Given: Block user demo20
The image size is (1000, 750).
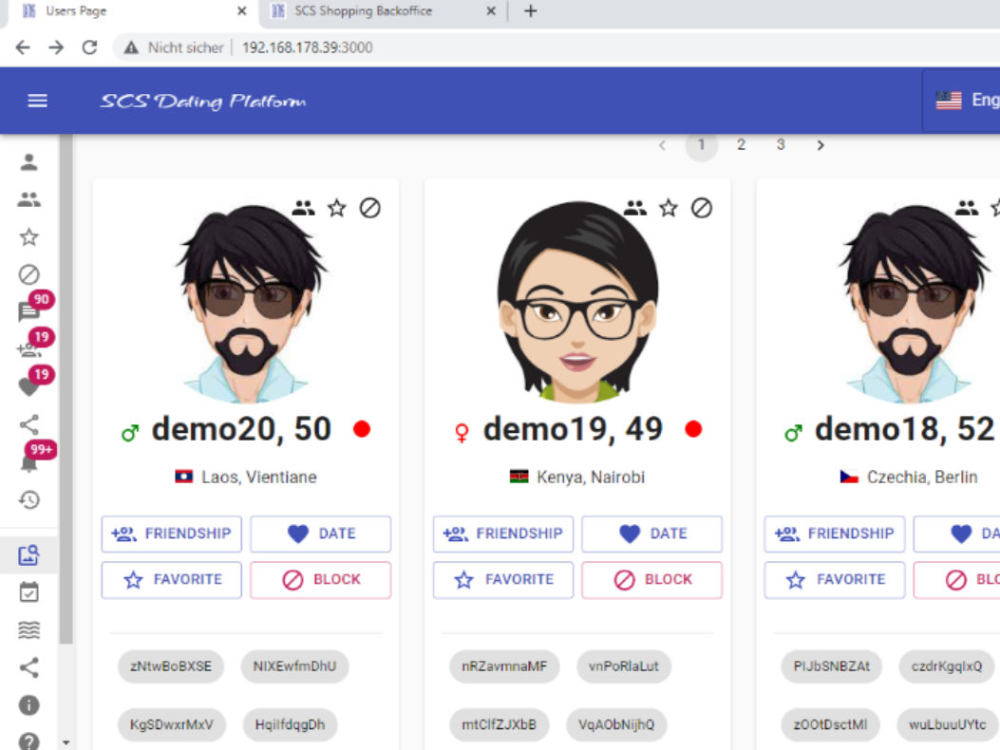Looking at the screenshot, I should click(x=321, y=580).
